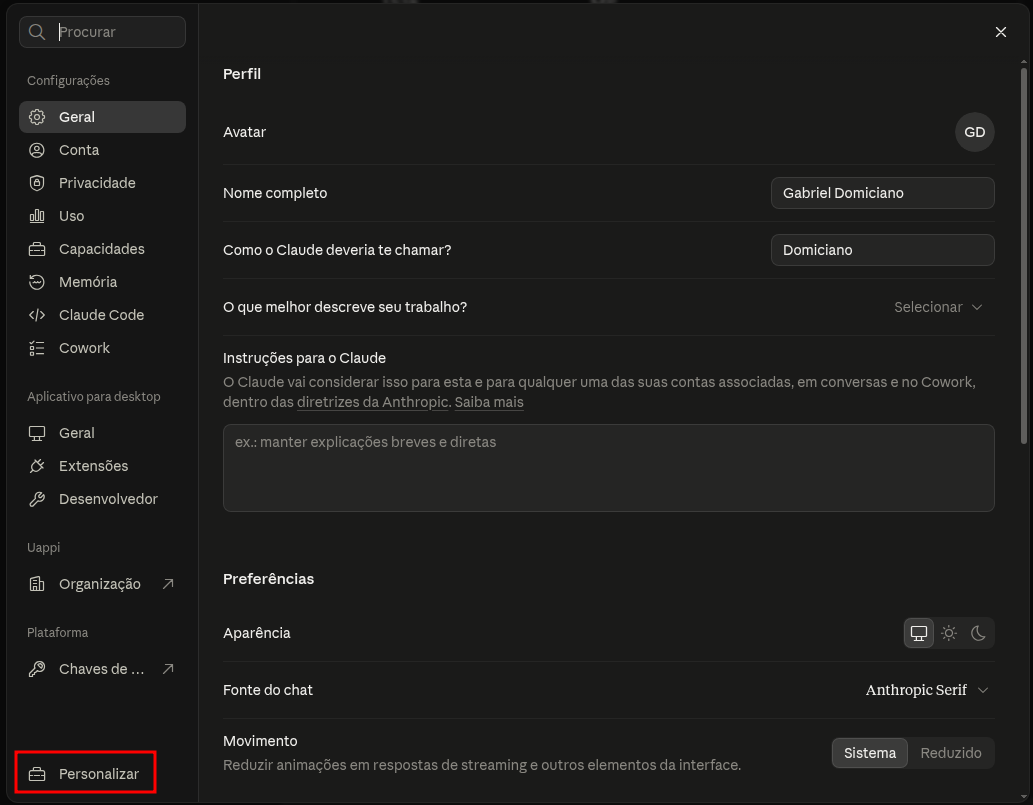This screenshot has height=805, width=1033.
Task: Click the Nome completo field
Action: (882, 193)
